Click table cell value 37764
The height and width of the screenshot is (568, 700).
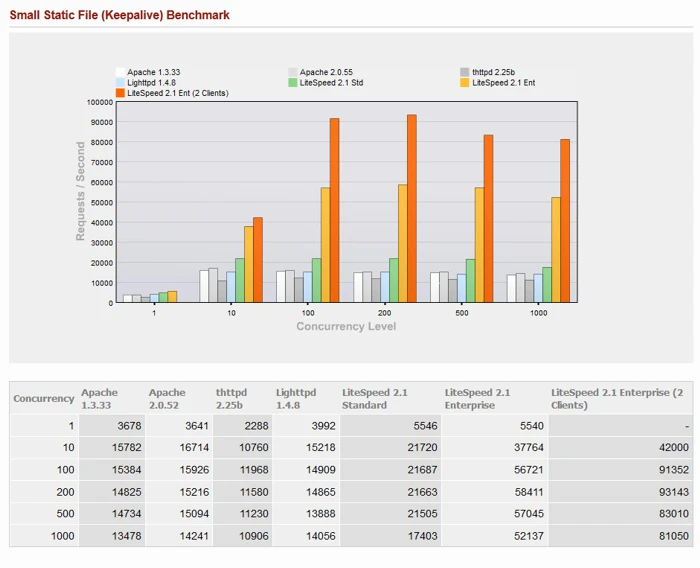[x=529, y=447]
